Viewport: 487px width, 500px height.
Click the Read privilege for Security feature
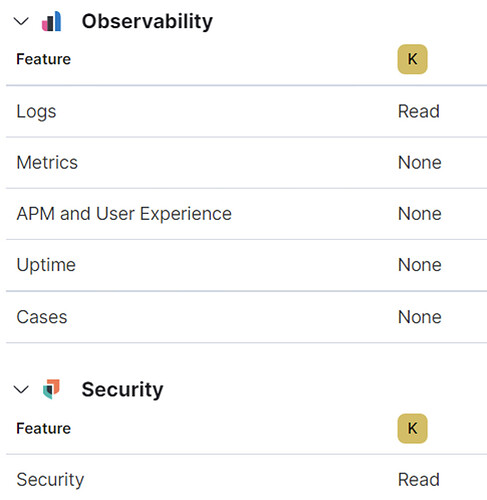pyautogui.click(x=419, y=480)
